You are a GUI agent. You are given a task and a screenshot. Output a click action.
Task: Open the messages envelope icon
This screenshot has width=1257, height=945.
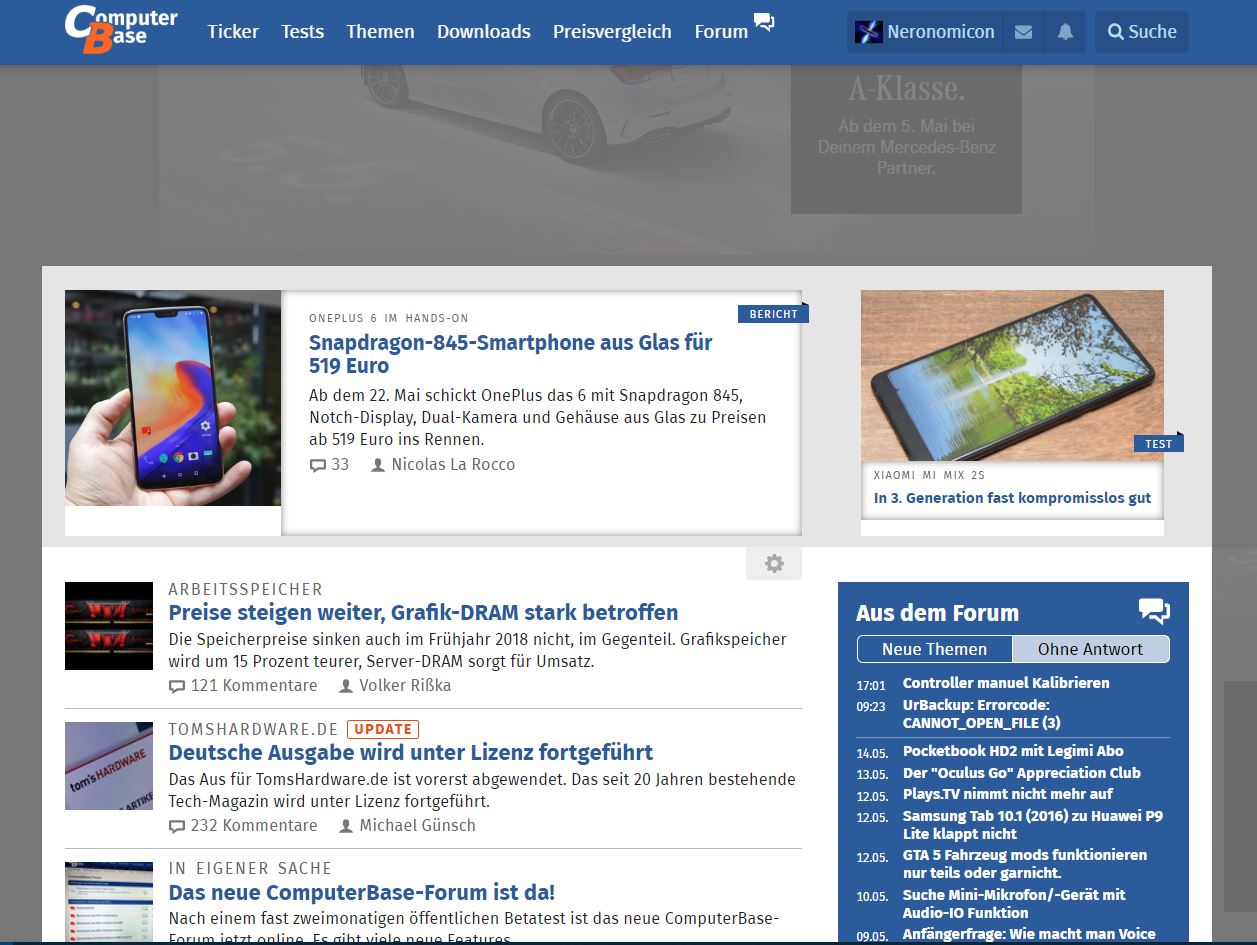tap(1023, 32)
